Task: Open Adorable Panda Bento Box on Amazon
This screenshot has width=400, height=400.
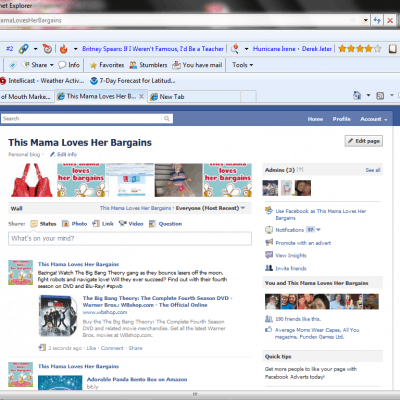Action: (x=137, y=379)
